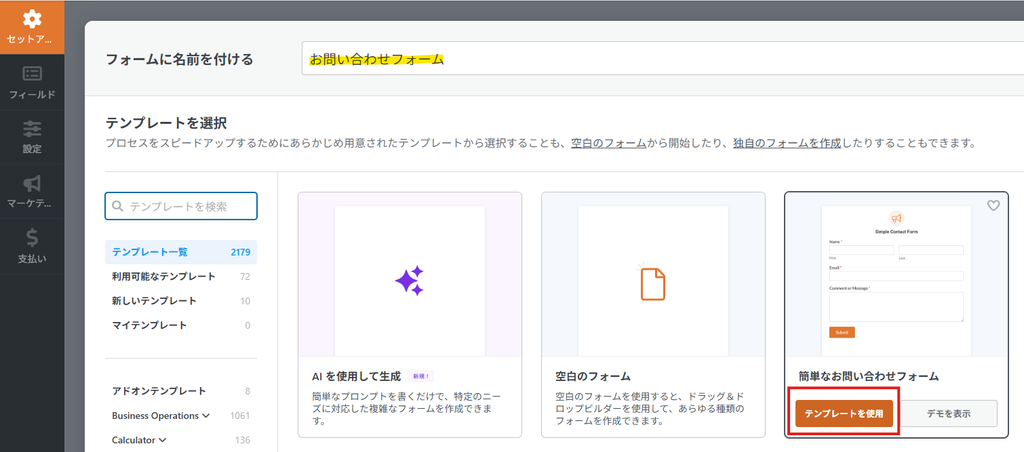Click the 1061 count beside Business Operations
This screenshot has width=1024, height=452.
(240, 415)
